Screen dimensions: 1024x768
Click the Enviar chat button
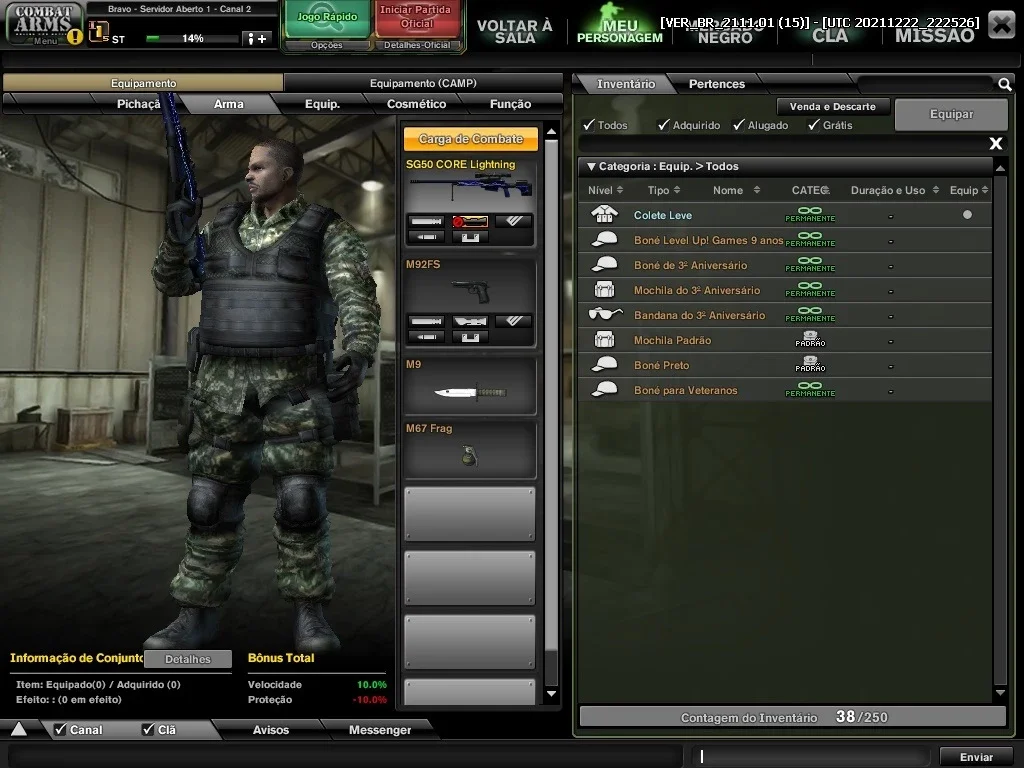click(976, 757)
